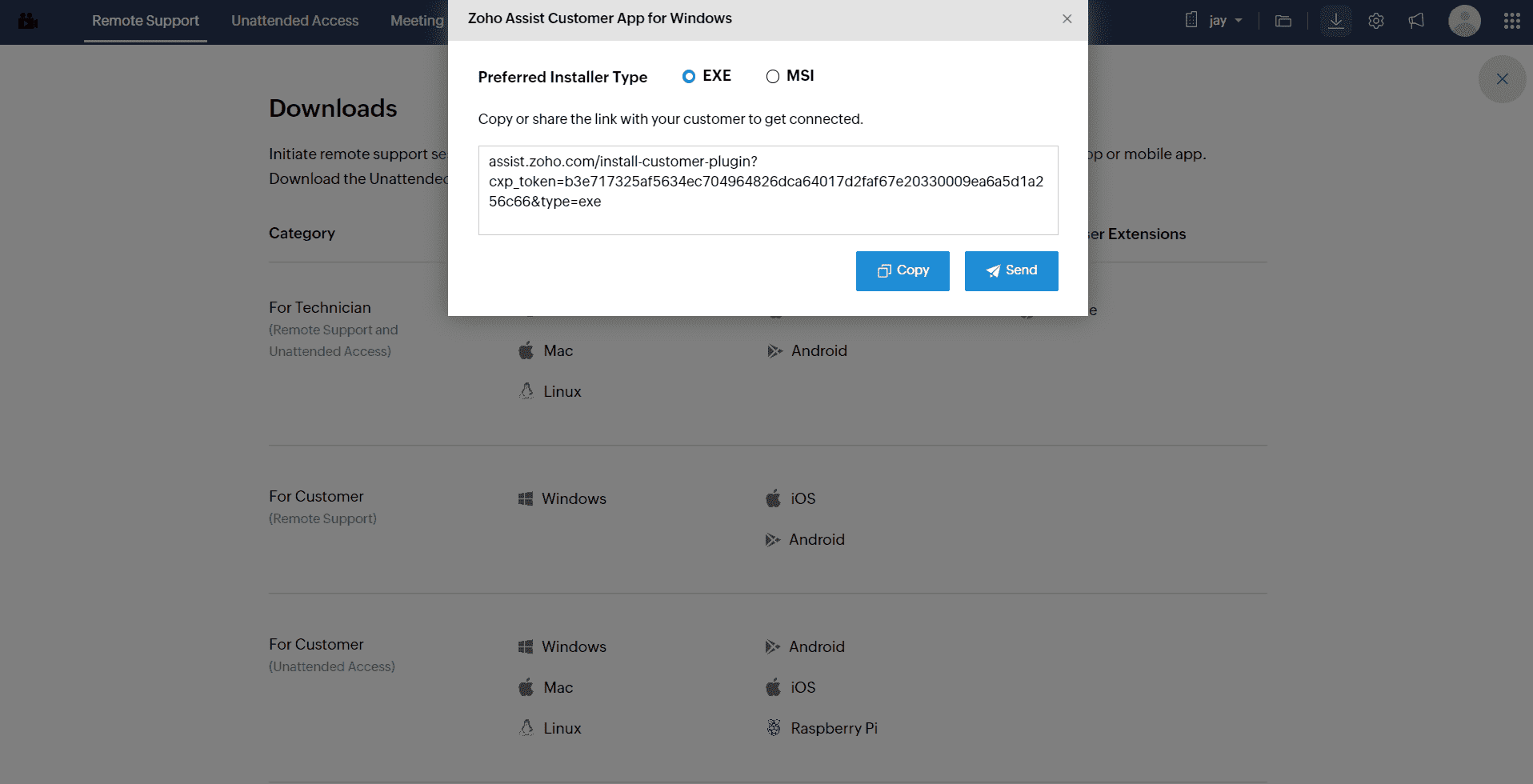Click the downloads icon in header
The image size is (1533, 784).
(x=1335, y=21)
